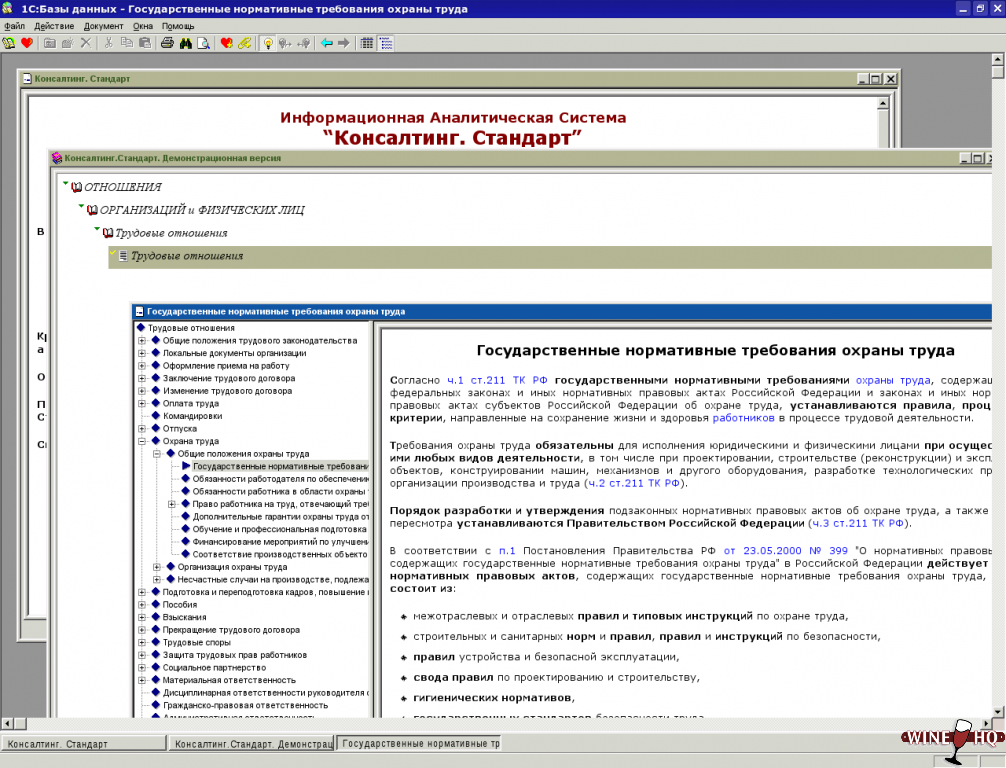Viewport: 1006px width, 768px height.
Task: Collapse the Охрана труда tree node
Action: pos(142,441)
